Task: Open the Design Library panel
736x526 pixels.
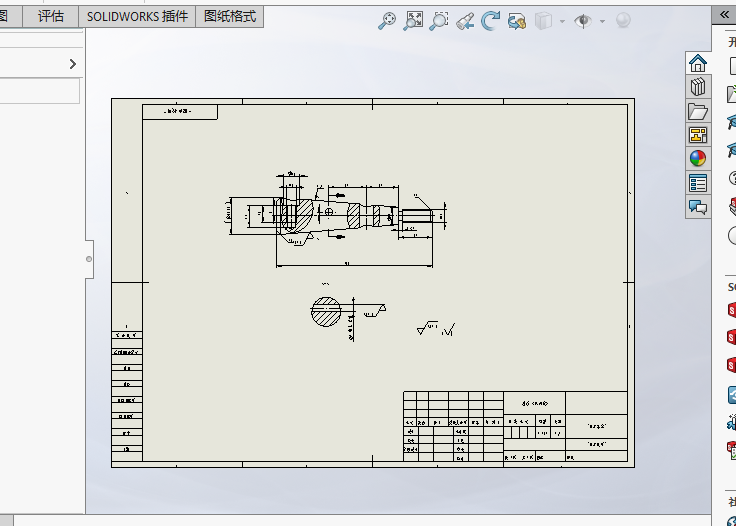Action: pos(698,87)
